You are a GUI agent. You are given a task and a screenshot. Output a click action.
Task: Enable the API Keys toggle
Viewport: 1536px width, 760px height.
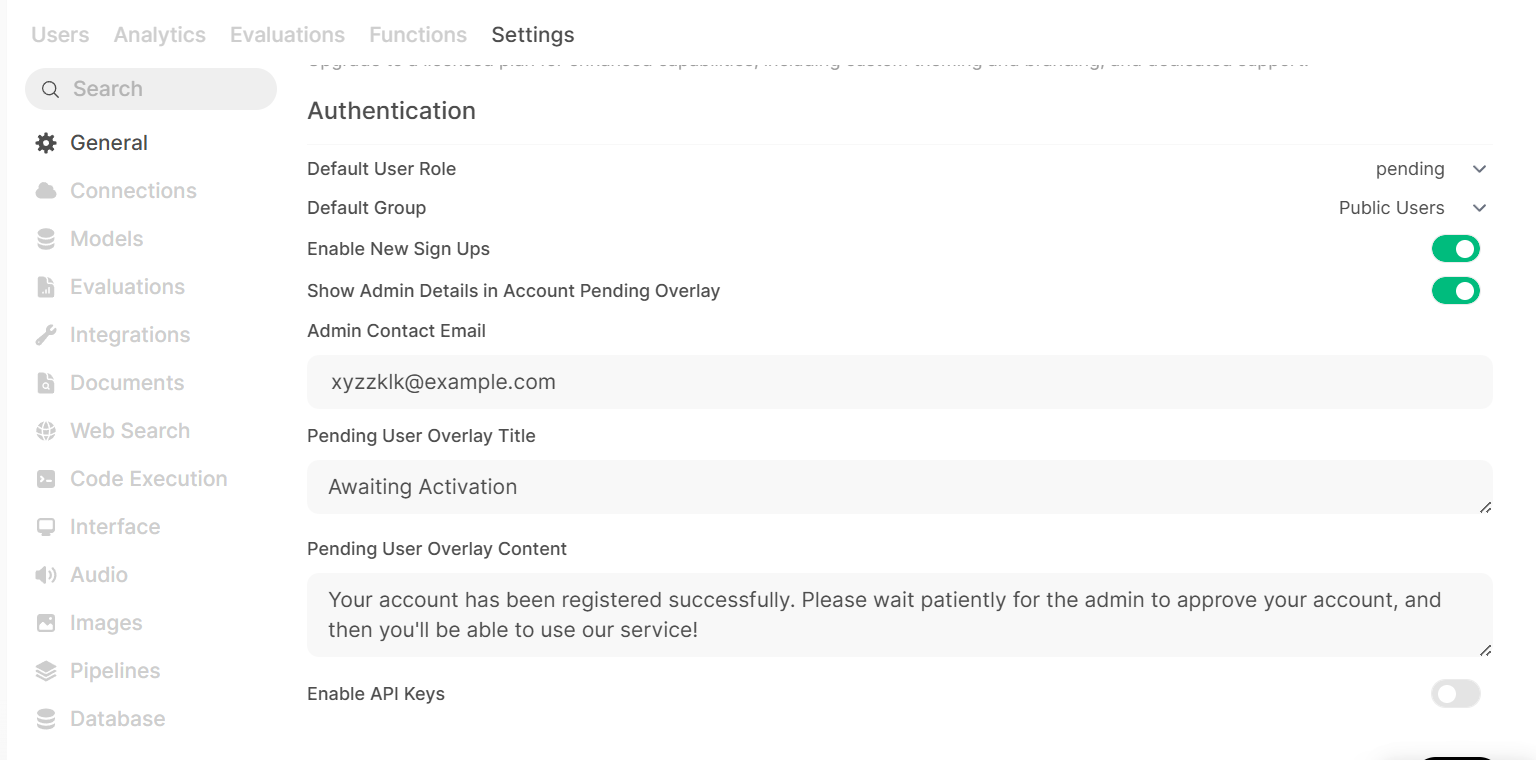point(1456,694)
